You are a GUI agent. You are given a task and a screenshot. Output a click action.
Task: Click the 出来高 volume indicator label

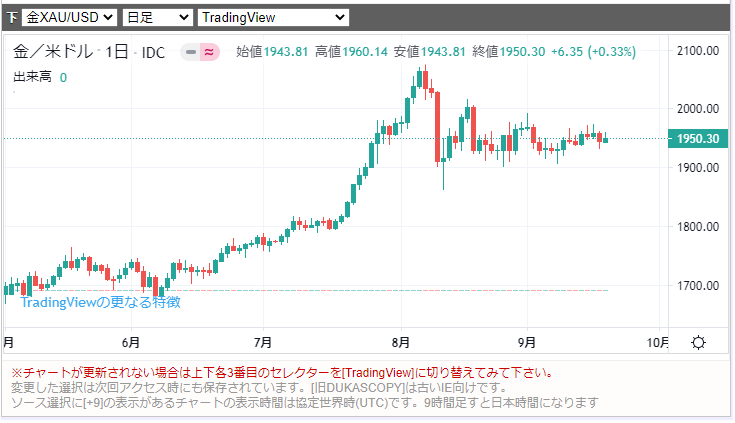tap(32, 77)
